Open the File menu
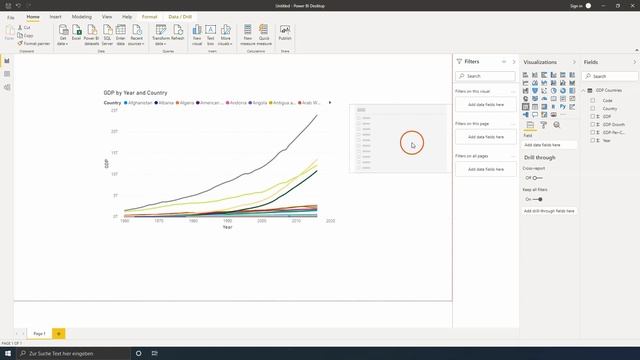Viewport: 640px width, 360px height. (11, 17)
